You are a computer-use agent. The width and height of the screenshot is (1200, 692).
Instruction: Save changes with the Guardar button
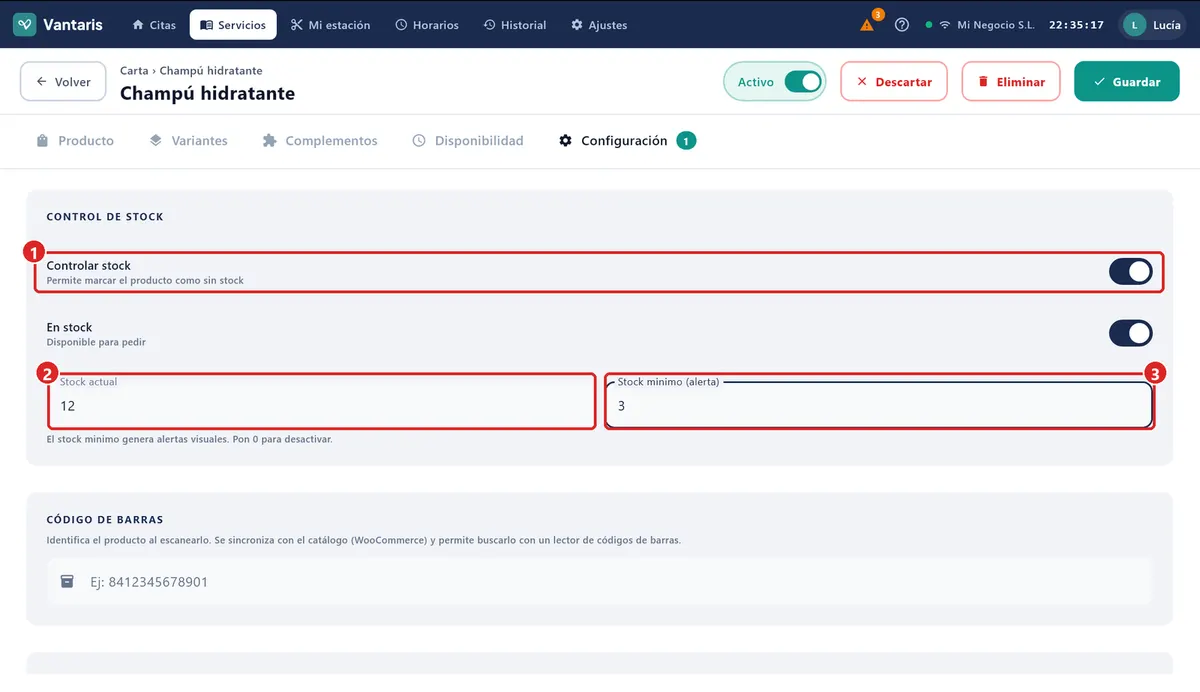[1127, 82]
